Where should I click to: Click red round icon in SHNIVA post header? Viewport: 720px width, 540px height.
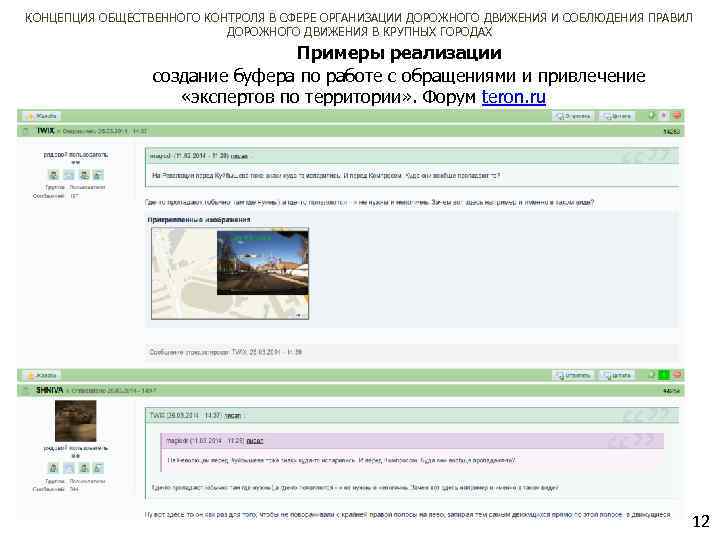tap(677, 375)
